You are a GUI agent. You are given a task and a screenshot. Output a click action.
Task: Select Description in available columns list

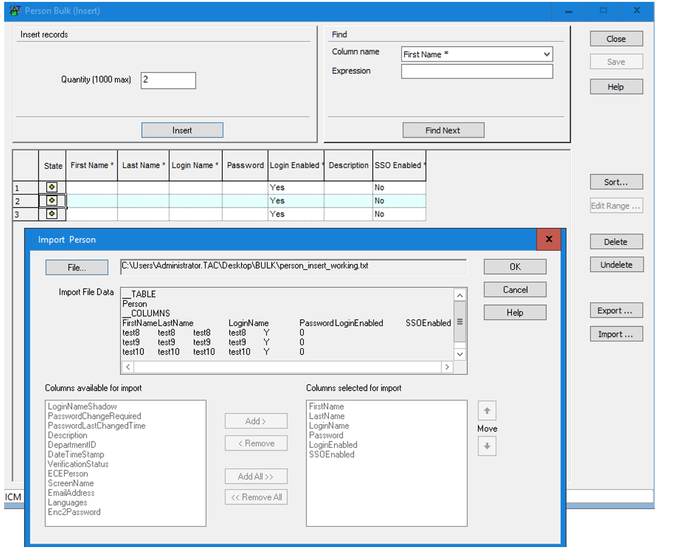coord(67,435)
